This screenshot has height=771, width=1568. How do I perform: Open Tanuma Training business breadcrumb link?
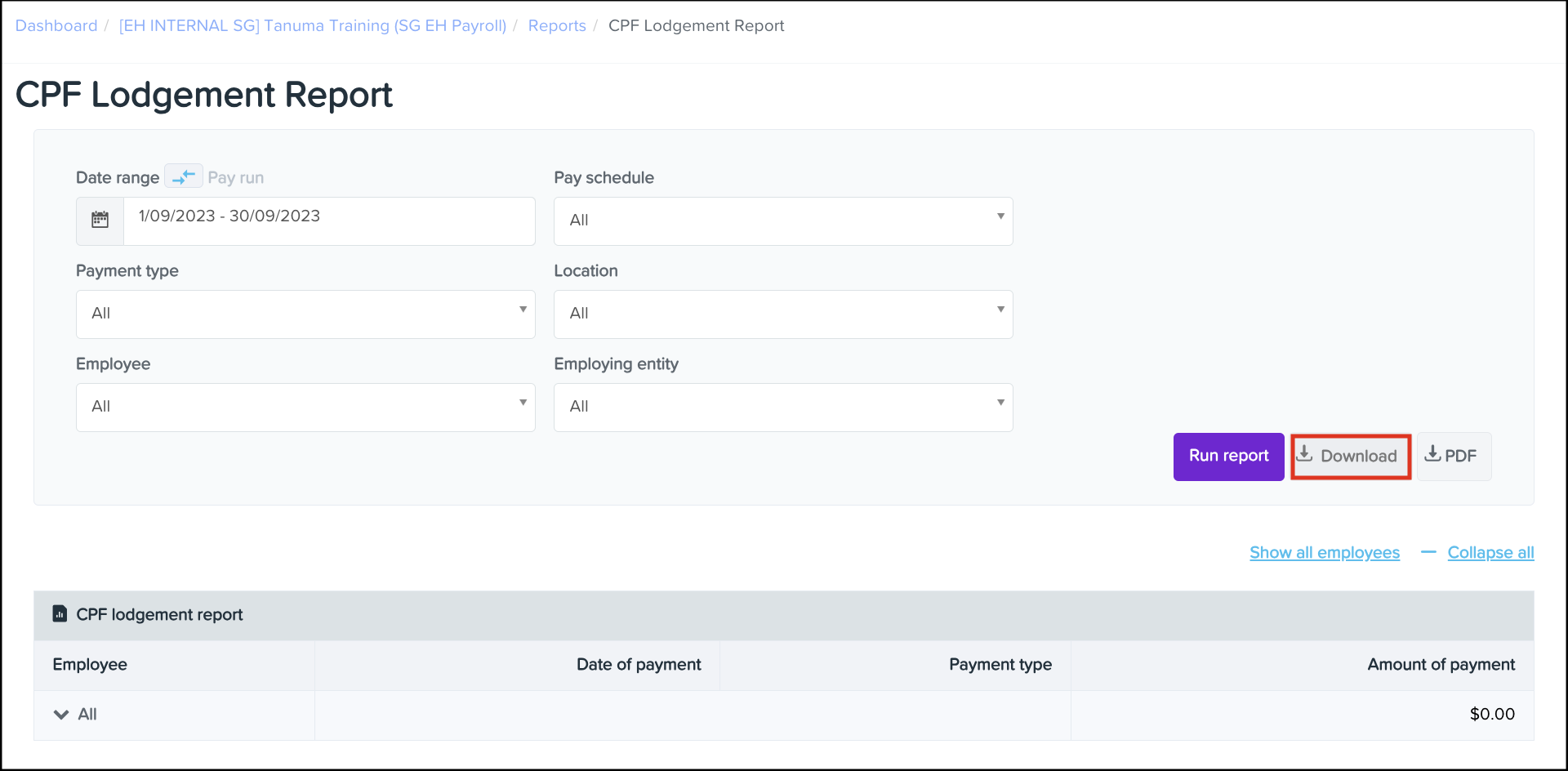(x=313, y=26)
